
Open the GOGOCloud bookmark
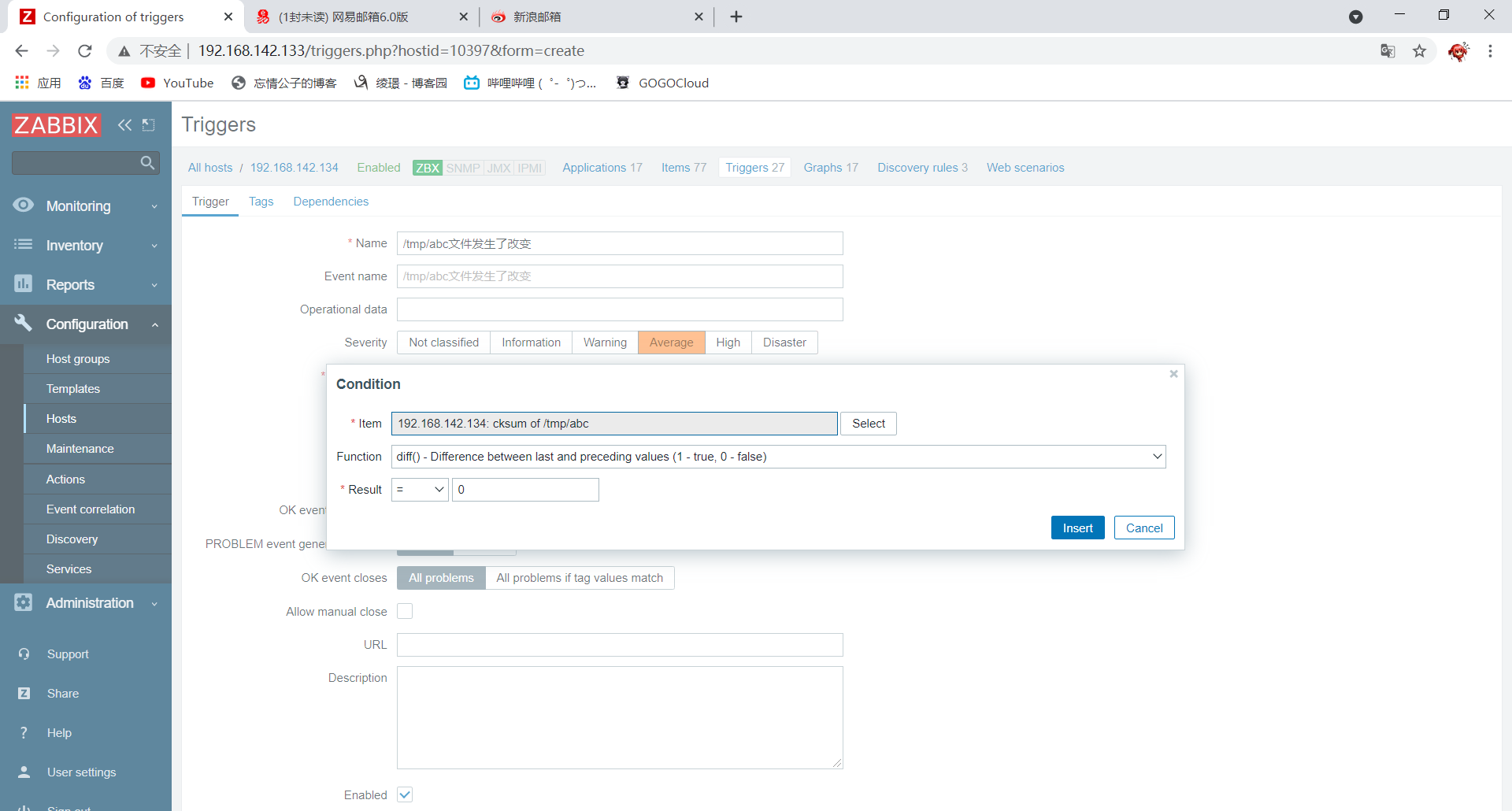click(661, 83)
